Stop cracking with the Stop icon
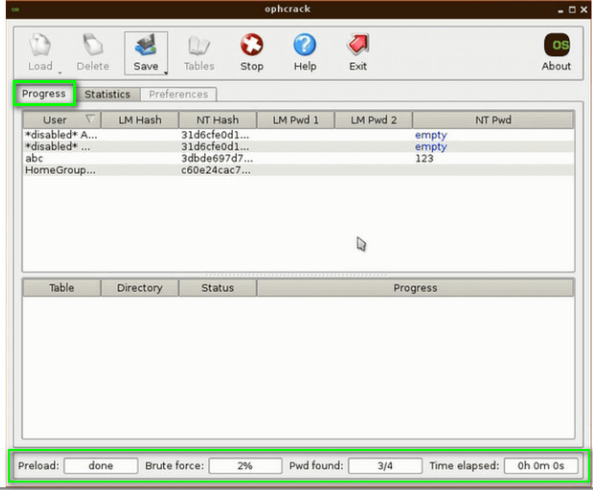This screenshot has width=593, height=490. click(252, 45)
